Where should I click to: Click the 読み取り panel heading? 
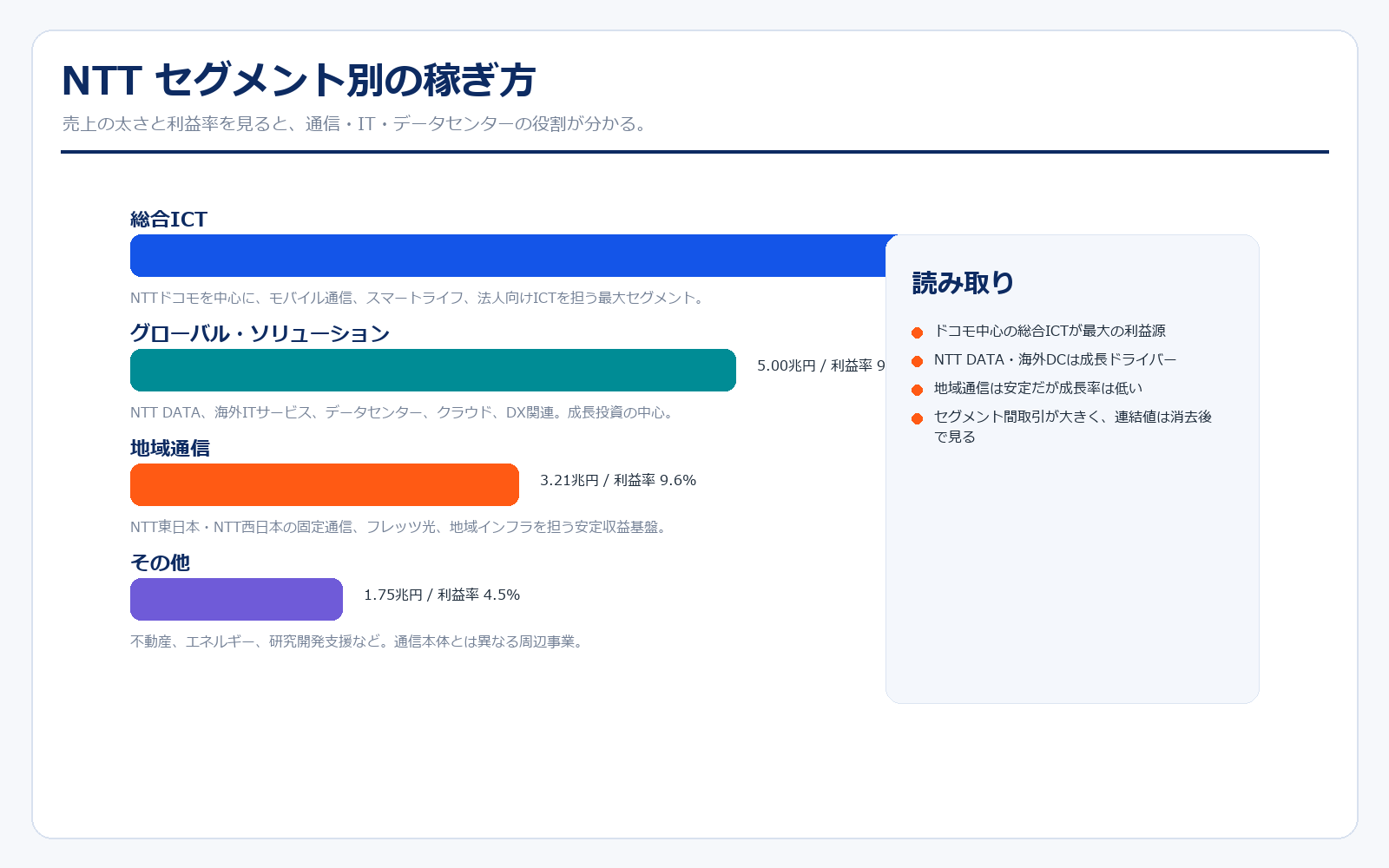pyautogui.click(x=963, y=283)
